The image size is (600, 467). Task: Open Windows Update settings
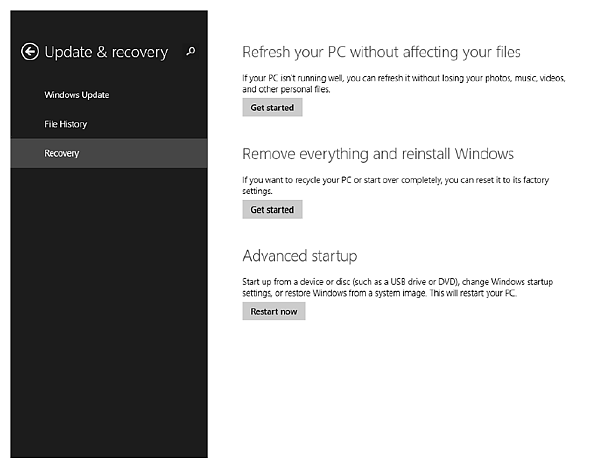click(x=77, y=95)
